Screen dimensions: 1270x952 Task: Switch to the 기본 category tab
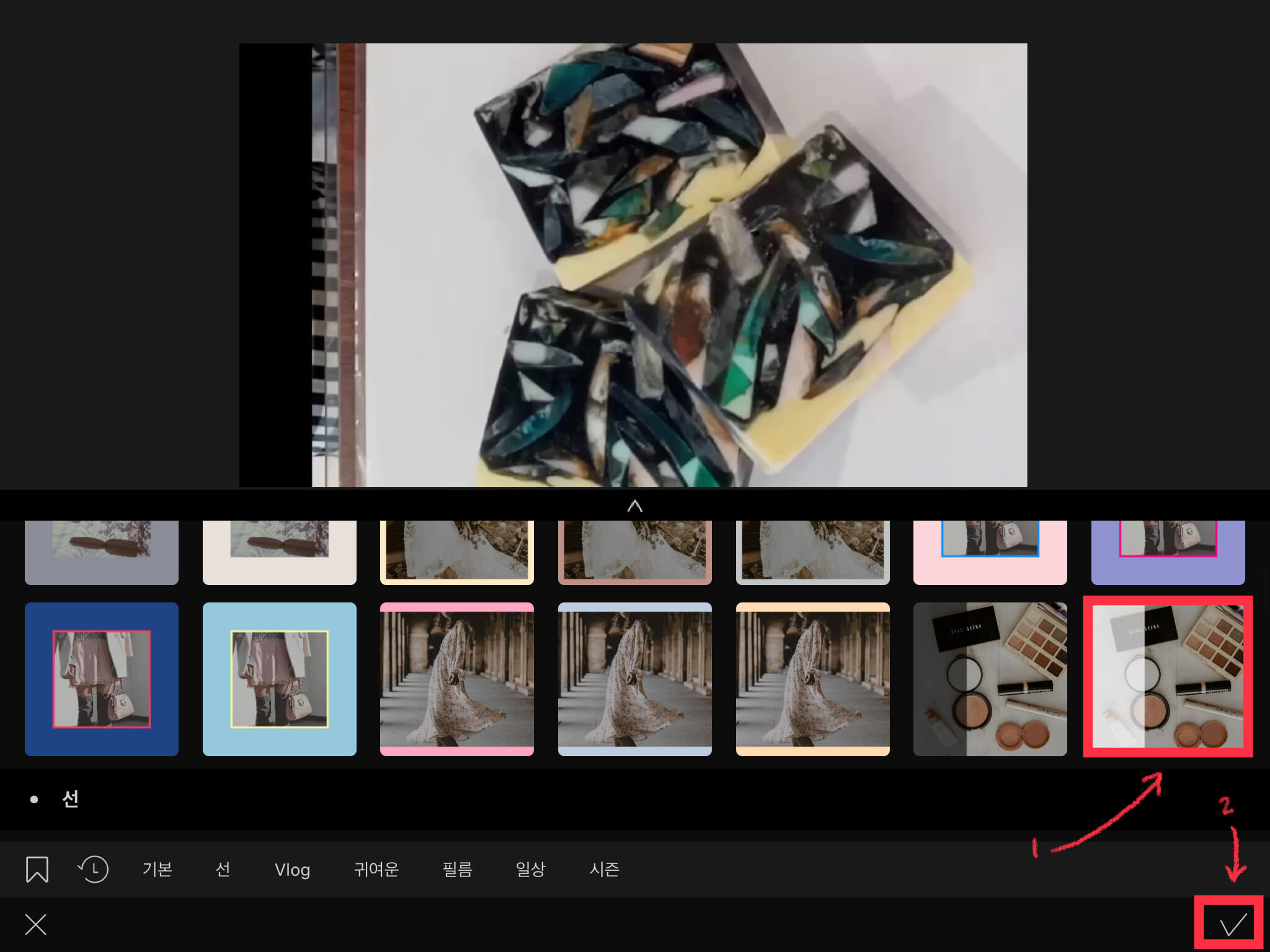pos(157,869)
